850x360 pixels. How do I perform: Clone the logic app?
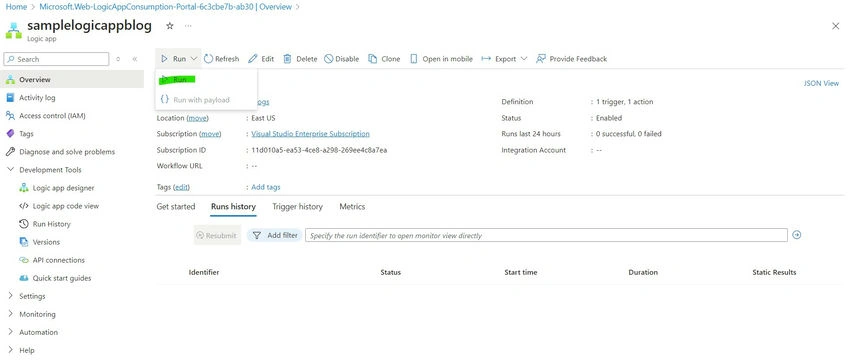(x=384, y=59)
